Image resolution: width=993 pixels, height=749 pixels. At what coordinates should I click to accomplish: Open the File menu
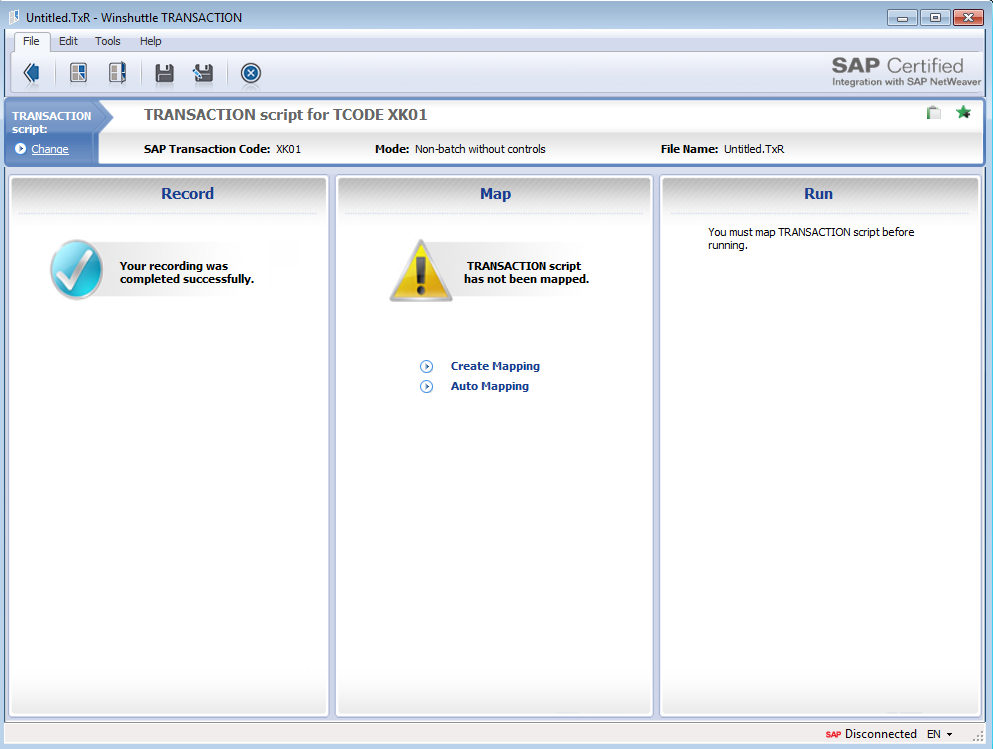click(x=31, y=41)
